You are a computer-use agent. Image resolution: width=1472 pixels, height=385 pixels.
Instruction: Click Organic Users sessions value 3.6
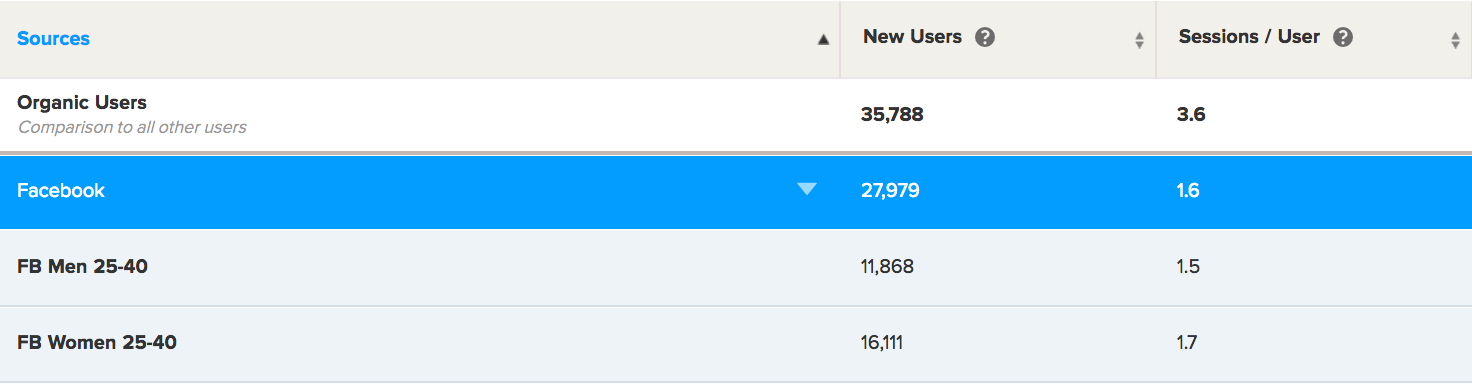(1191, 115)
